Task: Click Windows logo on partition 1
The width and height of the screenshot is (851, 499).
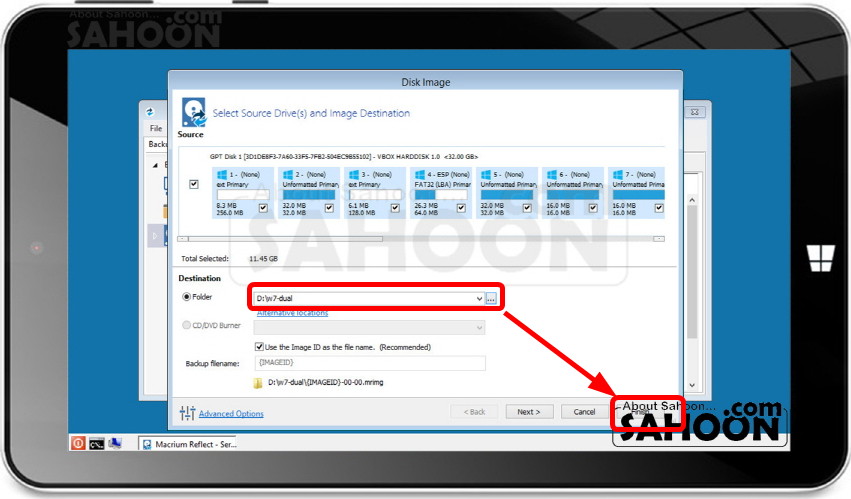Action: [x=221, y=174]
